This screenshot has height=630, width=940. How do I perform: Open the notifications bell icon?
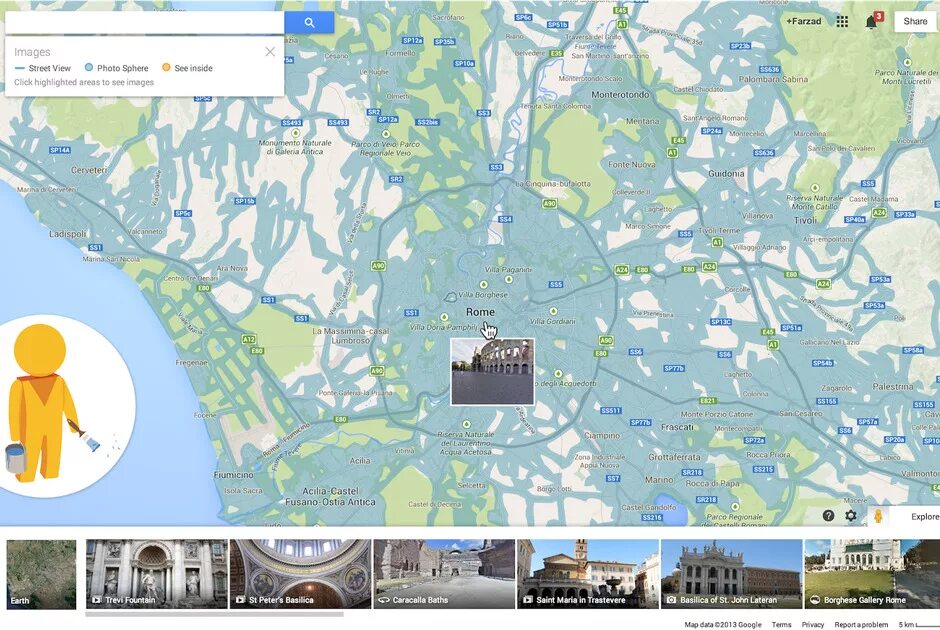(872, 22)
